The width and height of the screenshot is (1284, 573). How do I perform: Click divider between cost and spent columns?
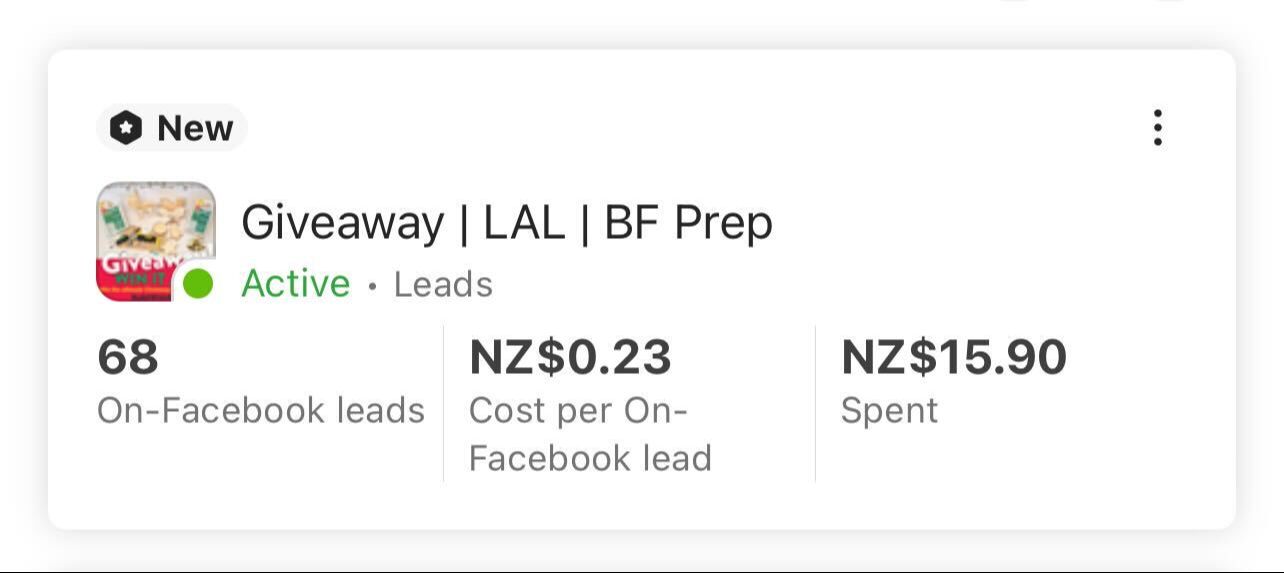pyautogui.click(x=815, y=403)
